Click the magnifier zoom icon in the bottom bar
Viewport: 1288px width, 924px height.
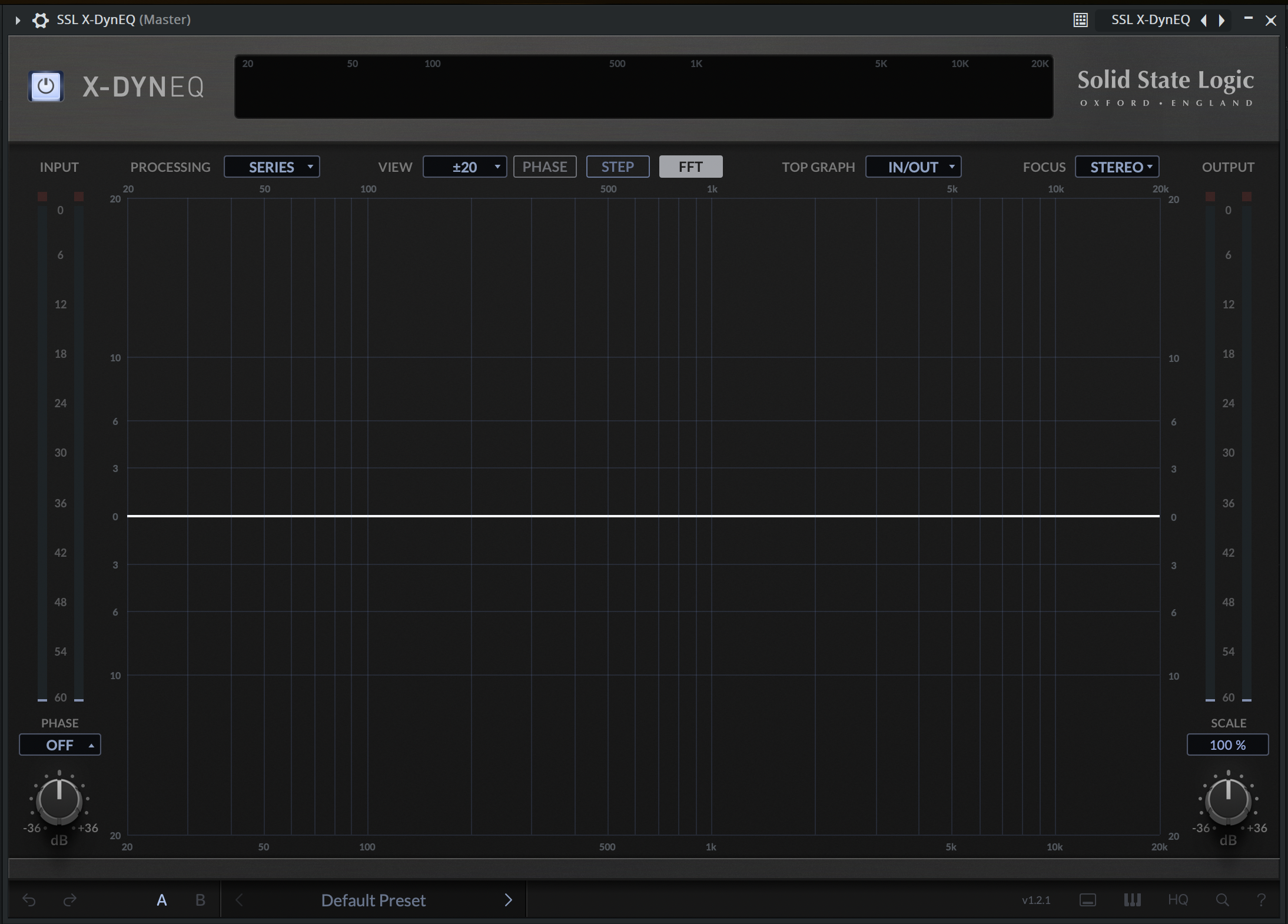pos(1221,900)
